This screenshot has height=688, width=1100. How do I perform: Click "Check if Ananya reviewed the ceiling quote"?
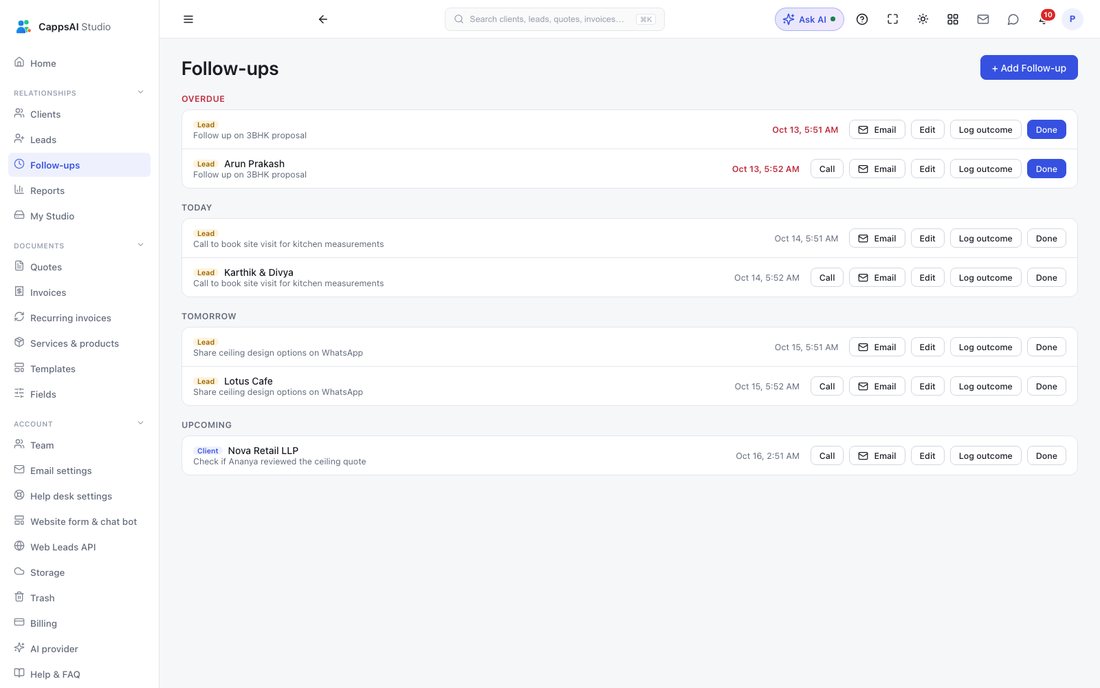click(279, 461)
